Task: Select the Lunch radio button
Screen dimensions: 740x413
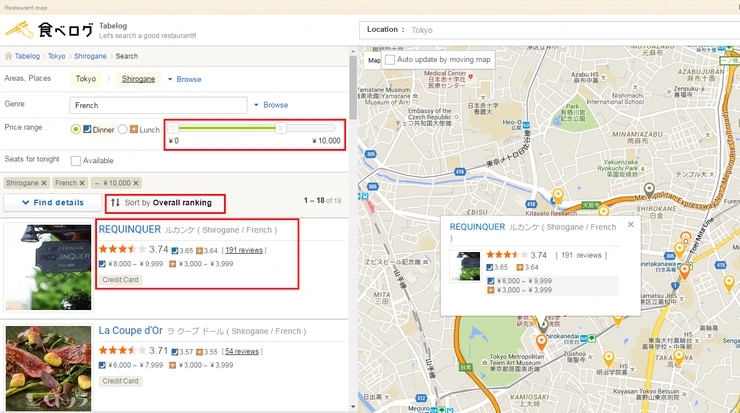Action: [x=123, y=129]
